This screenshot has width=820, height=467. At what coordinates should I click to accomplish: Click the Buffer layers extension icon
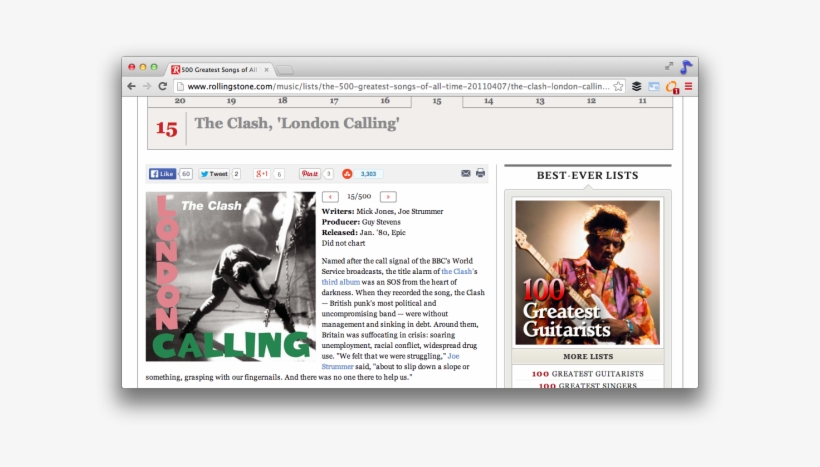(x=636, y=87)
